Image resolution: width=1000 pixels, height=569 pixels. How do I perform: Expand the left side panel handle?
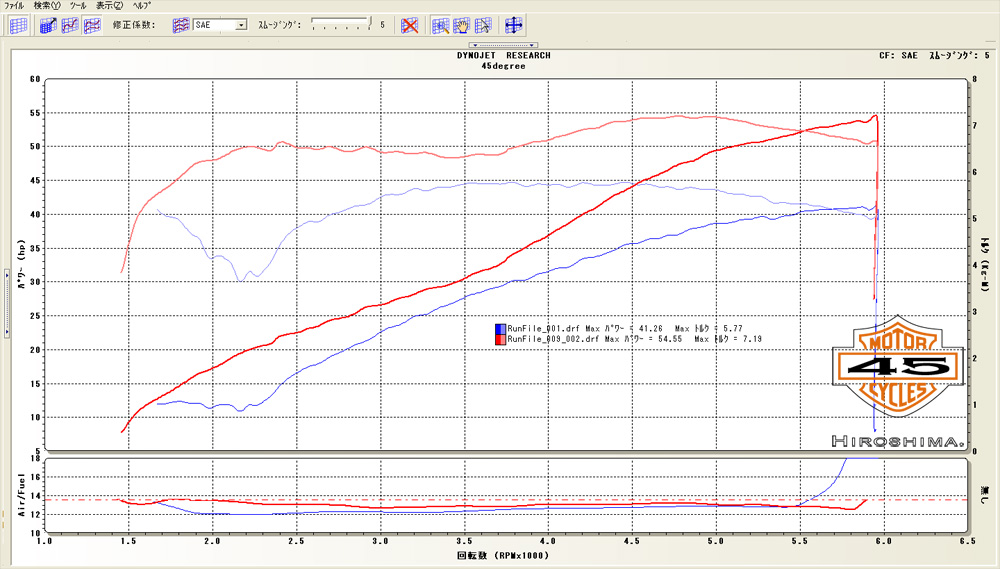(4, 301)
